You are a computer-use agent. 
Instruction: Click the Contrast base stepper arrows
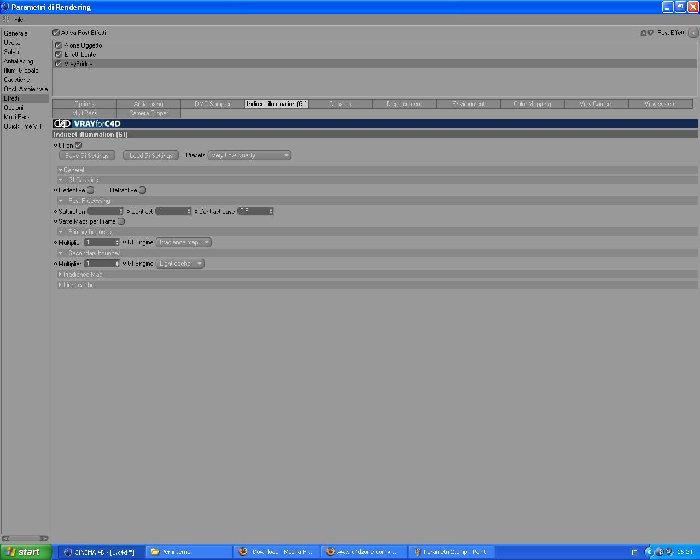pos(271,211)
